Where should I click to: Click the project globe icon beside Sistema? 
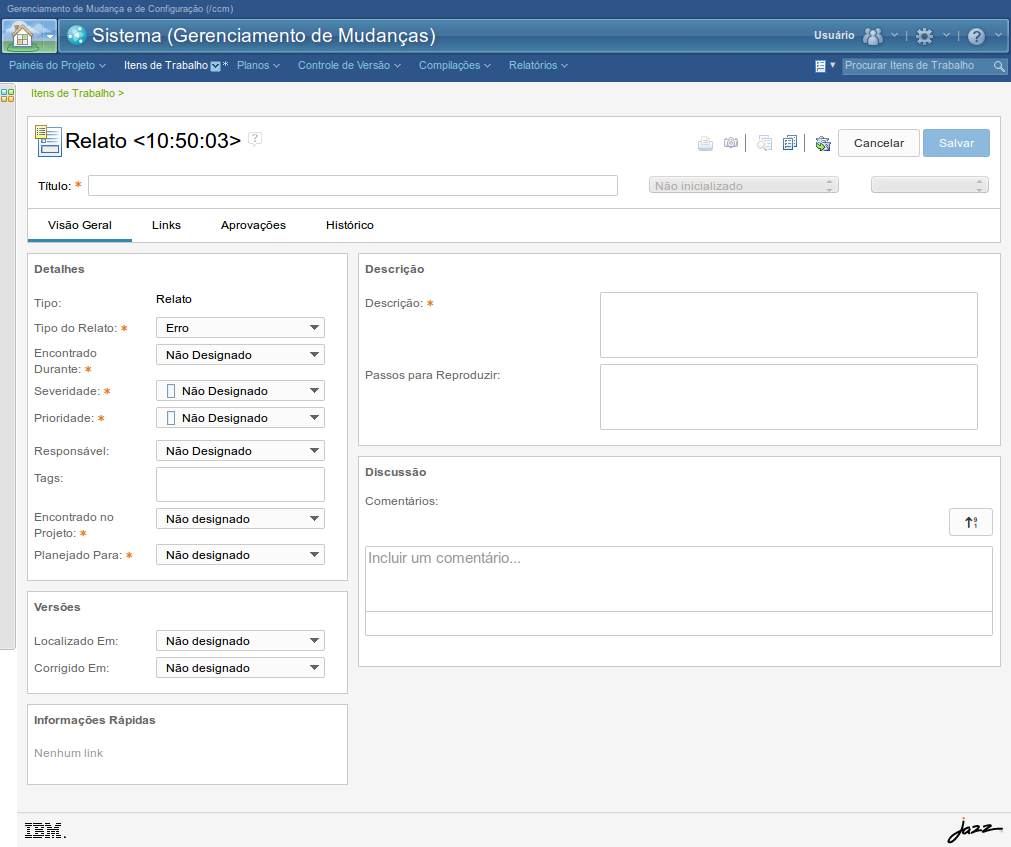pyautogui.click(x=77, y=35)
